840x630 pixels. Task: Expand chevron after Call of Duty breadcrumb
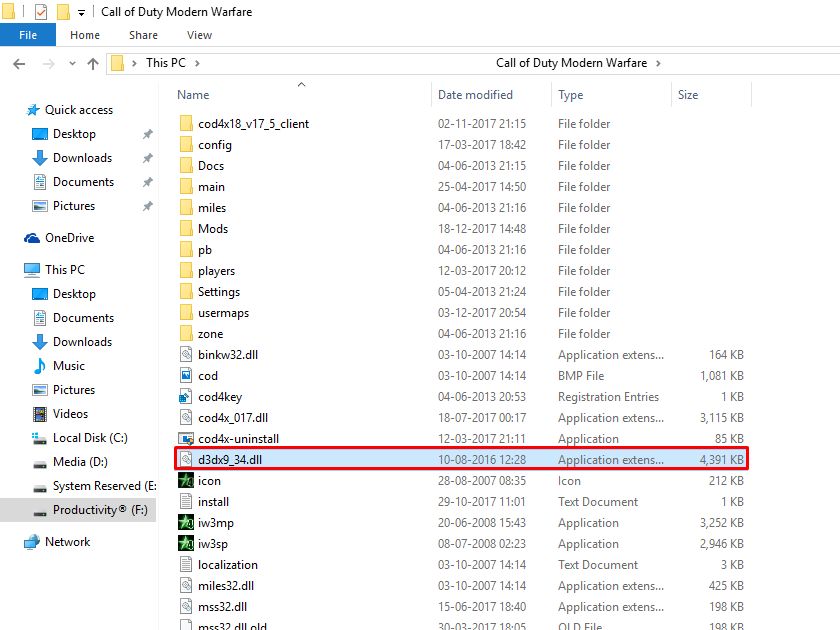[x=658, y=63]
